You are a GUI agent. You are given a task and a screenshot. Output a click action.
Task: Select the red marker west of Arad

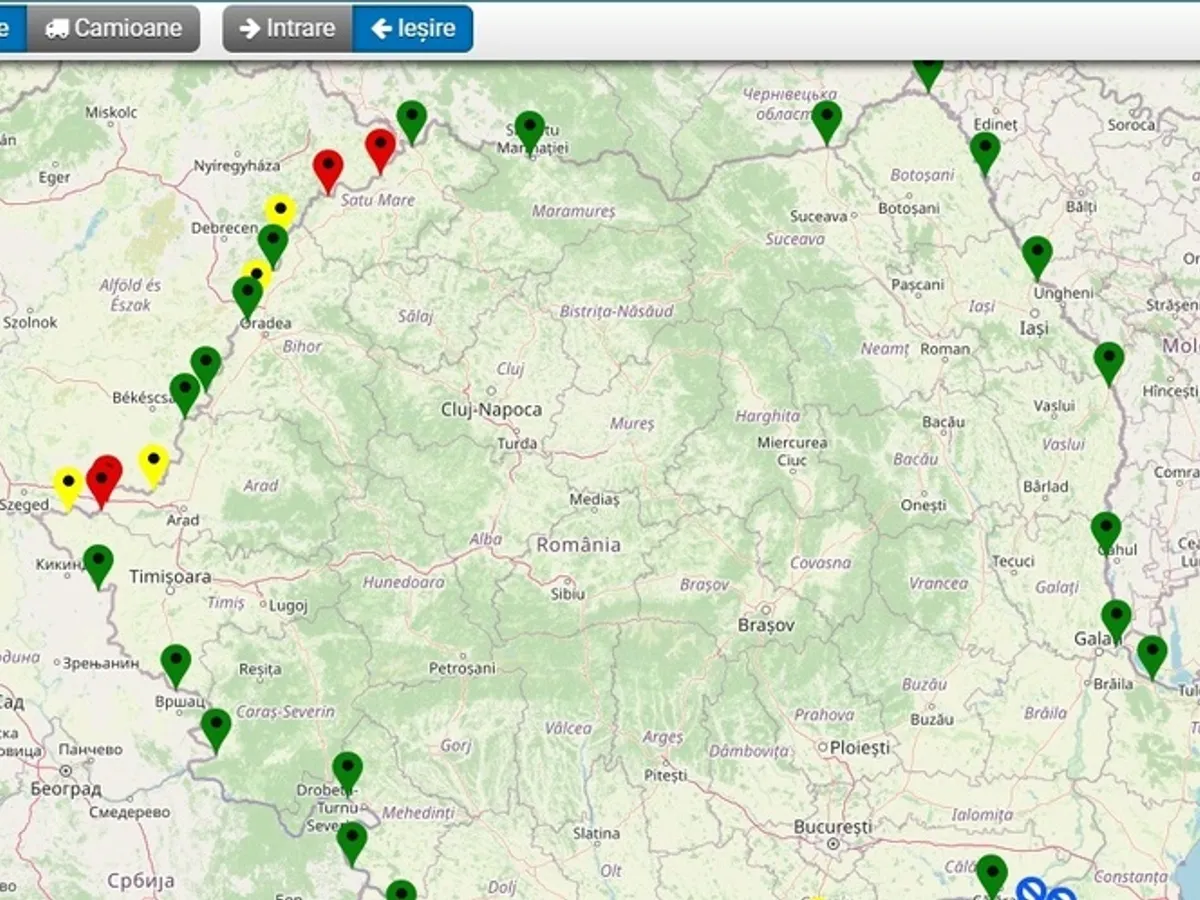coord(102,480)
